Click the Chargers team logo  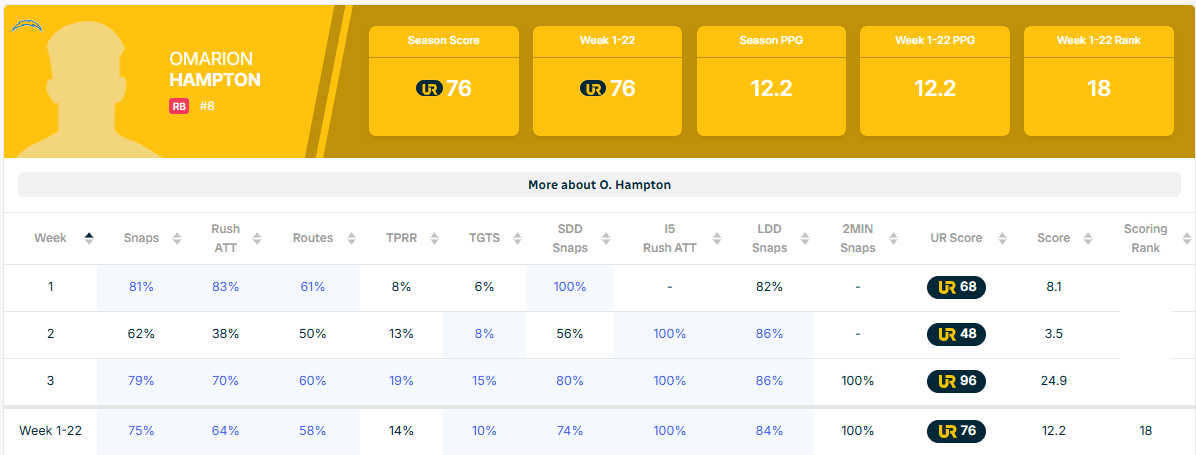point(25,25)
